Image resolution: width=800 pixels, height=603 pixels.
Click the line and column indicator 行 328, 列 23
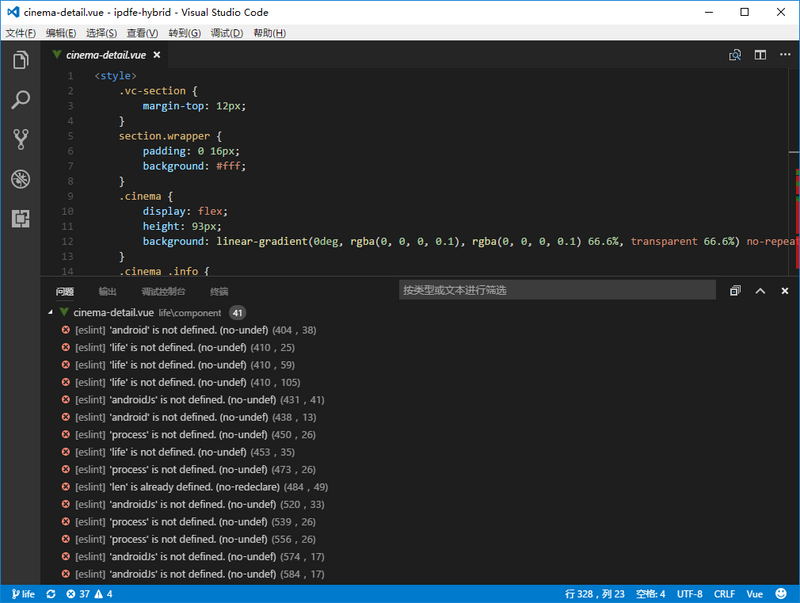pyautogui.click(x=594, y=594)
